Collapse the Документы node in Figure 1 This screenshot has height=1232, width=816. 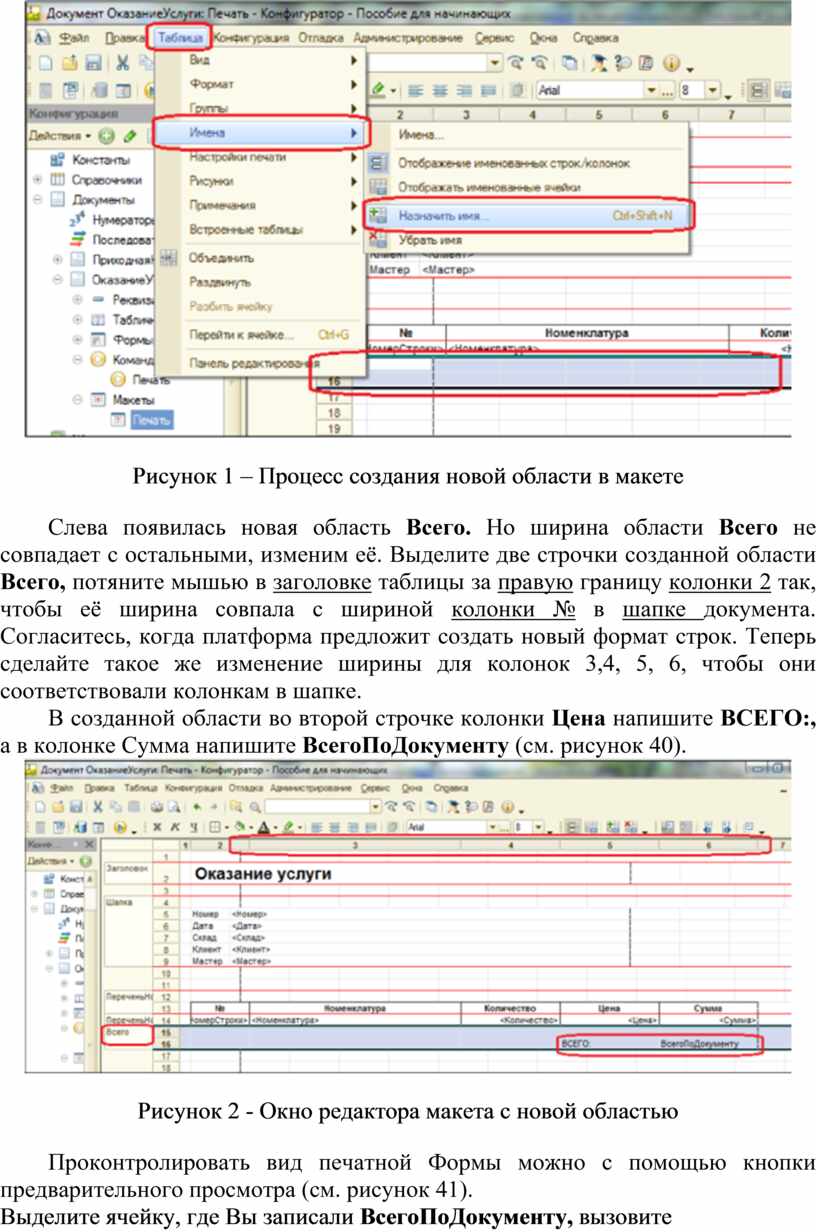38,199
